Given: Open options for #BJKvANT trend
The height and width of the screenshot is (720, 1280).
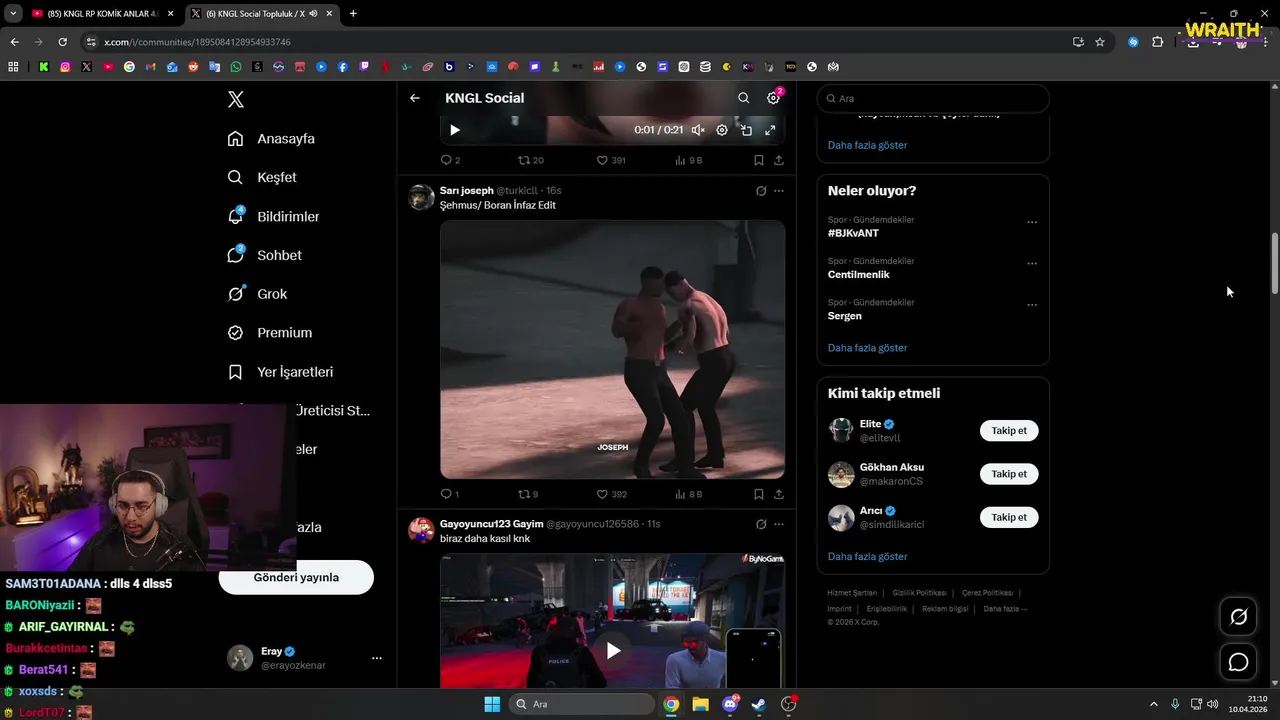Looking at the screenshot, I should coord(1032,222).
